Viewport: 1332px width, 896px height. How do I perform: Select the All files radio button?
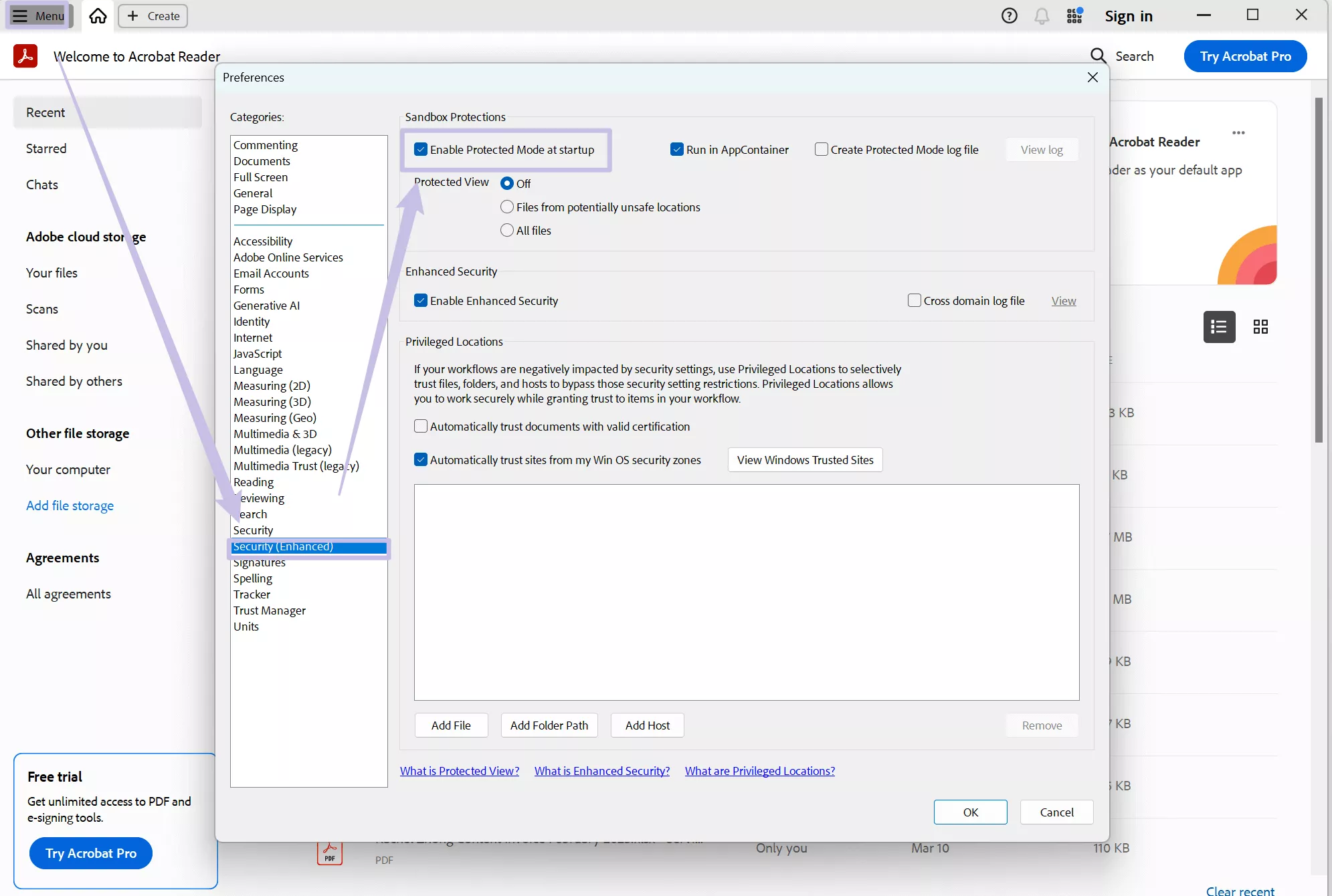pos(506,230)
